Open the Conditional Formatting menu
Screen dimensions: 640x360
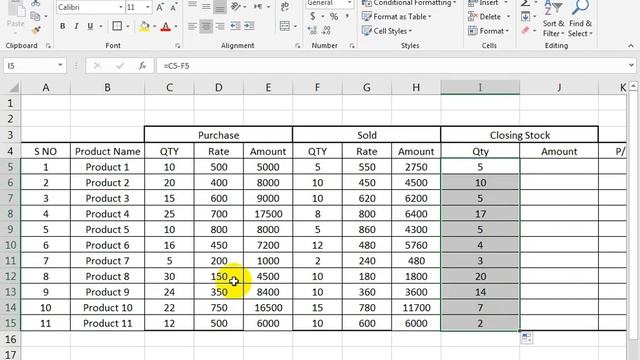coord(409,3)
